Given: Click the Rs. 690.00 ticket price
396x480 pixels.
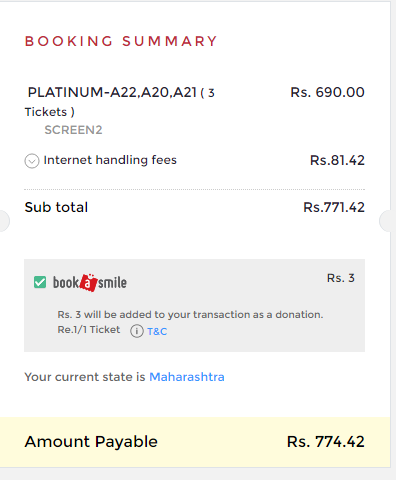Looking at the screenshot, I should tap(327, 92).
